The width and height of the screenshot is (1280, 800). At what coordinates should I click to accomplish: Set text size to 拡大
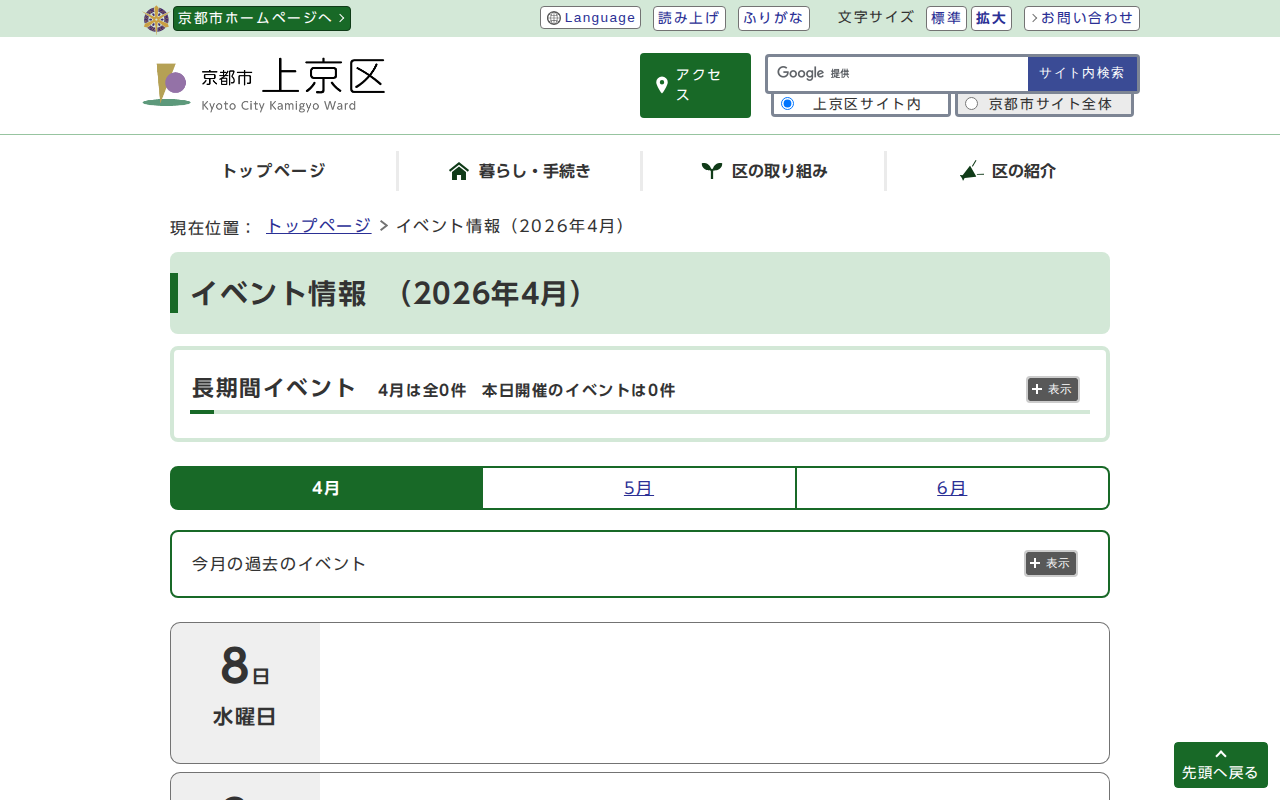pyautogui.click(x=991, y=18)
